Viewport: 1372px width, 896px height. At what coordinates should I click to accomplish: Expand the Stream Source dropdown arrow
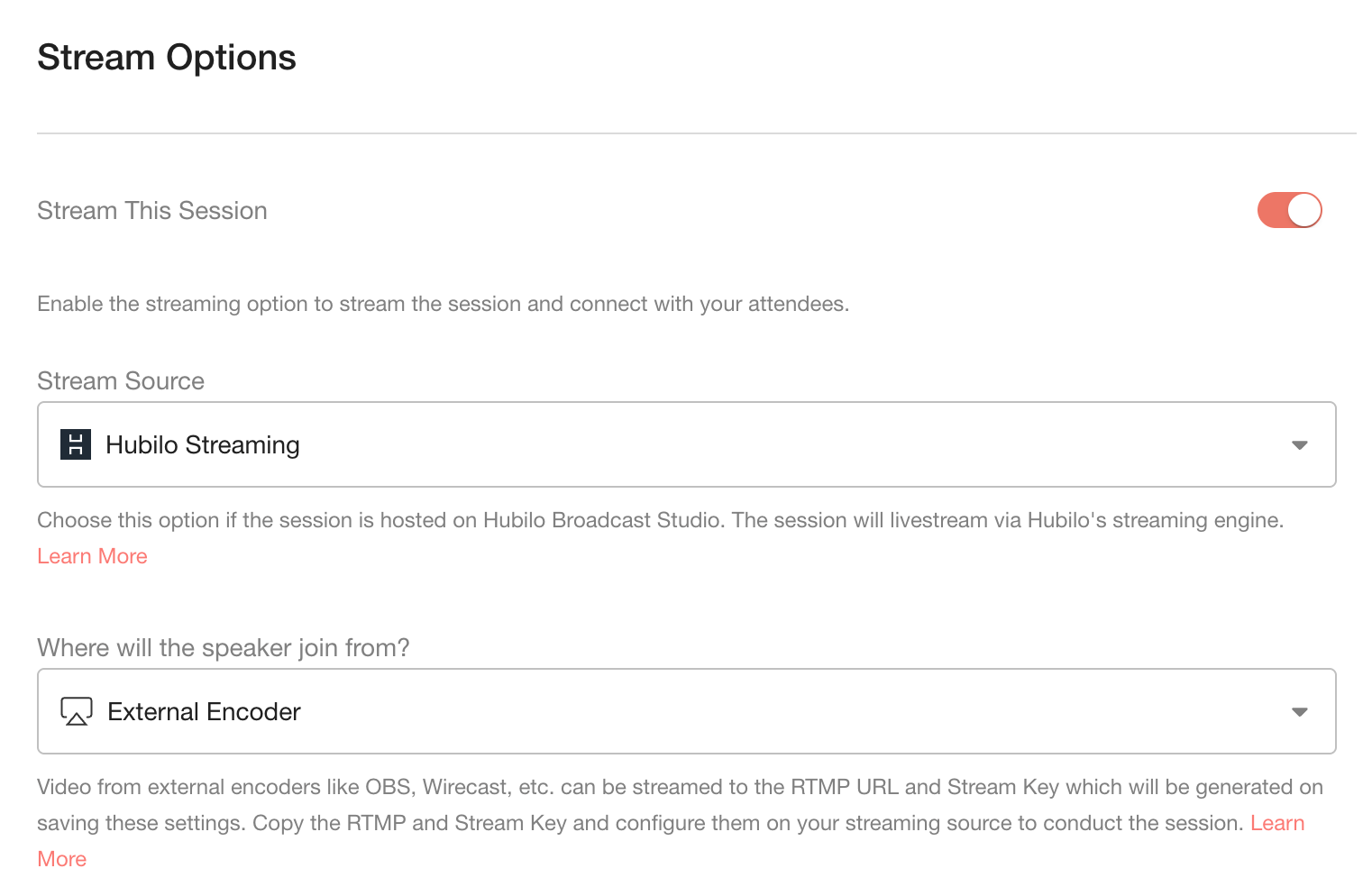[1299, 445]
